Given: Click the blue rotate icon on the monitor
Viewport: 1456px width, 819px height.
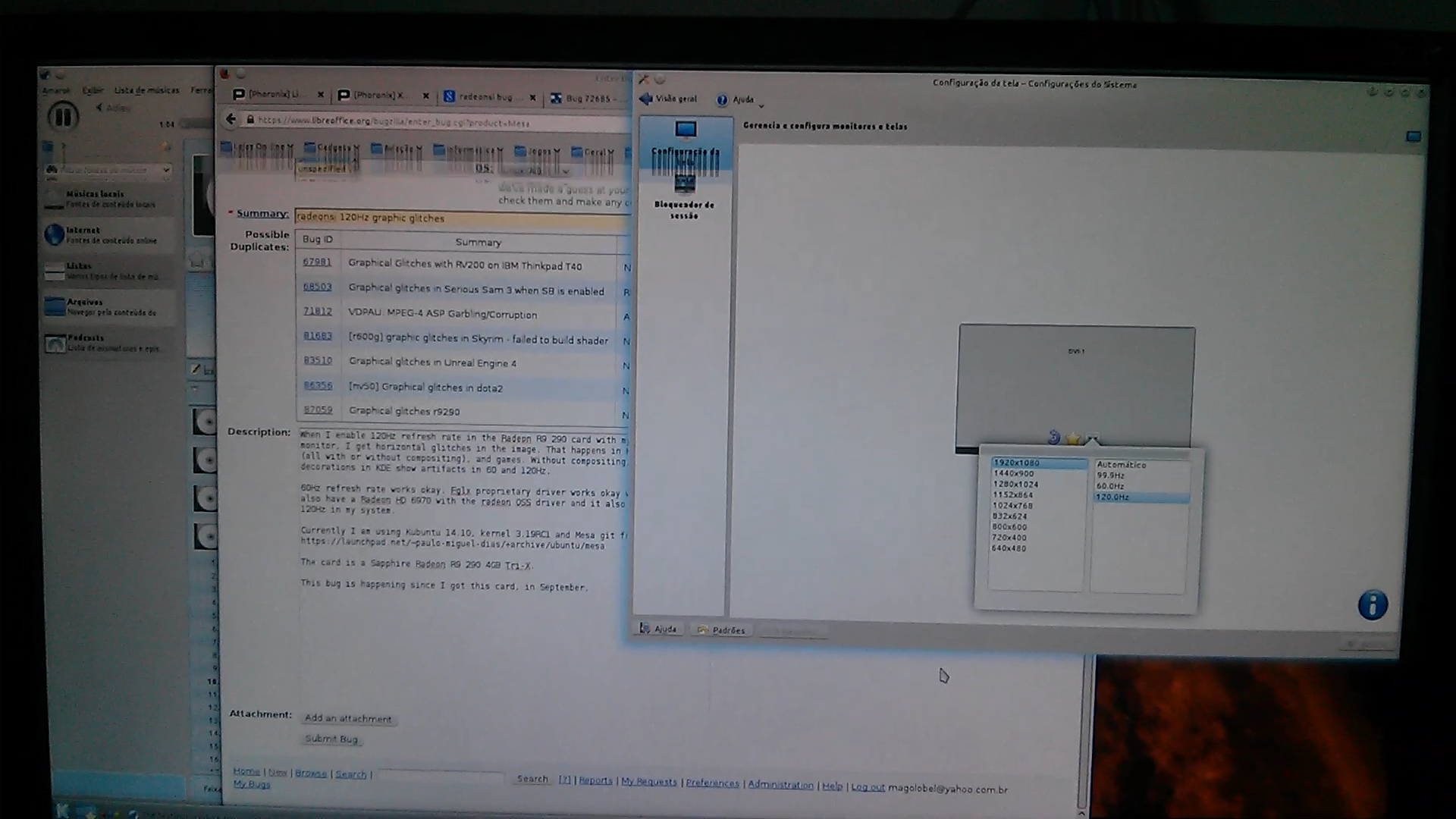Looking at the screenshot, I should (x=1053, y=438).
